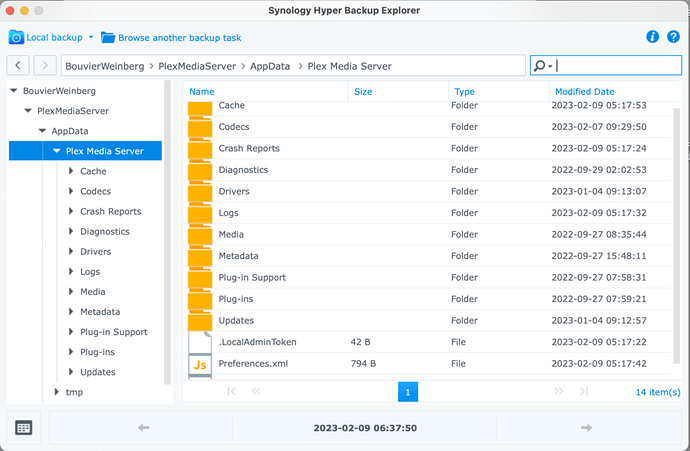Open the Local backup dropdown arrow
The image size is (690, 451).
coord(91,37)
